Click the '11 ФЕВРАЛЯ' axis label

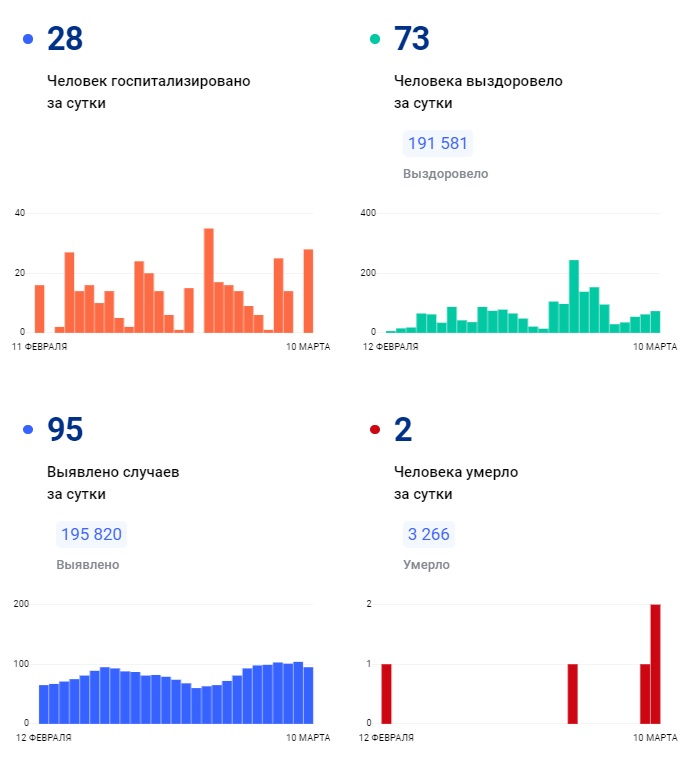(x=39, y=347)
